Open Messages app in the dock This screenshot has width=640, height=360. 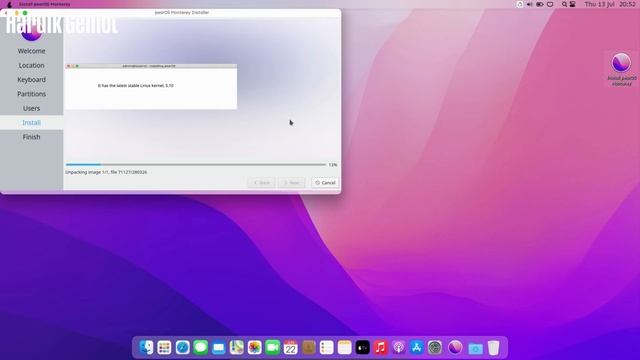pos(200,347)
